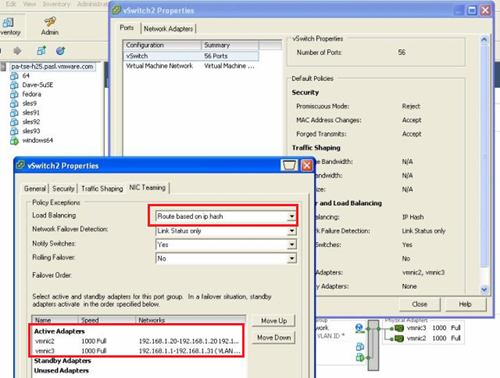Click the new virtual machine toolbar icon
This screenshot has height=378, width=500.
[x=41, y=51]
